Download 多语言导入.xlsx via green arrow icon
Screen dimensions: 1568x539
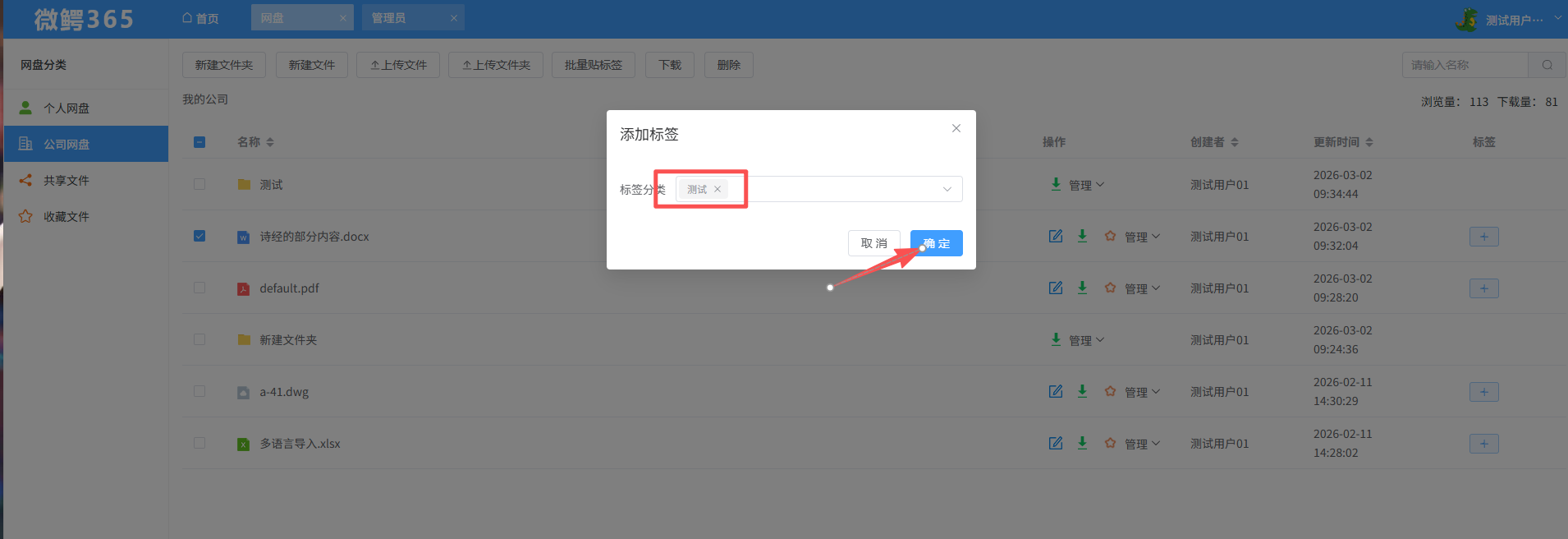1082,443
